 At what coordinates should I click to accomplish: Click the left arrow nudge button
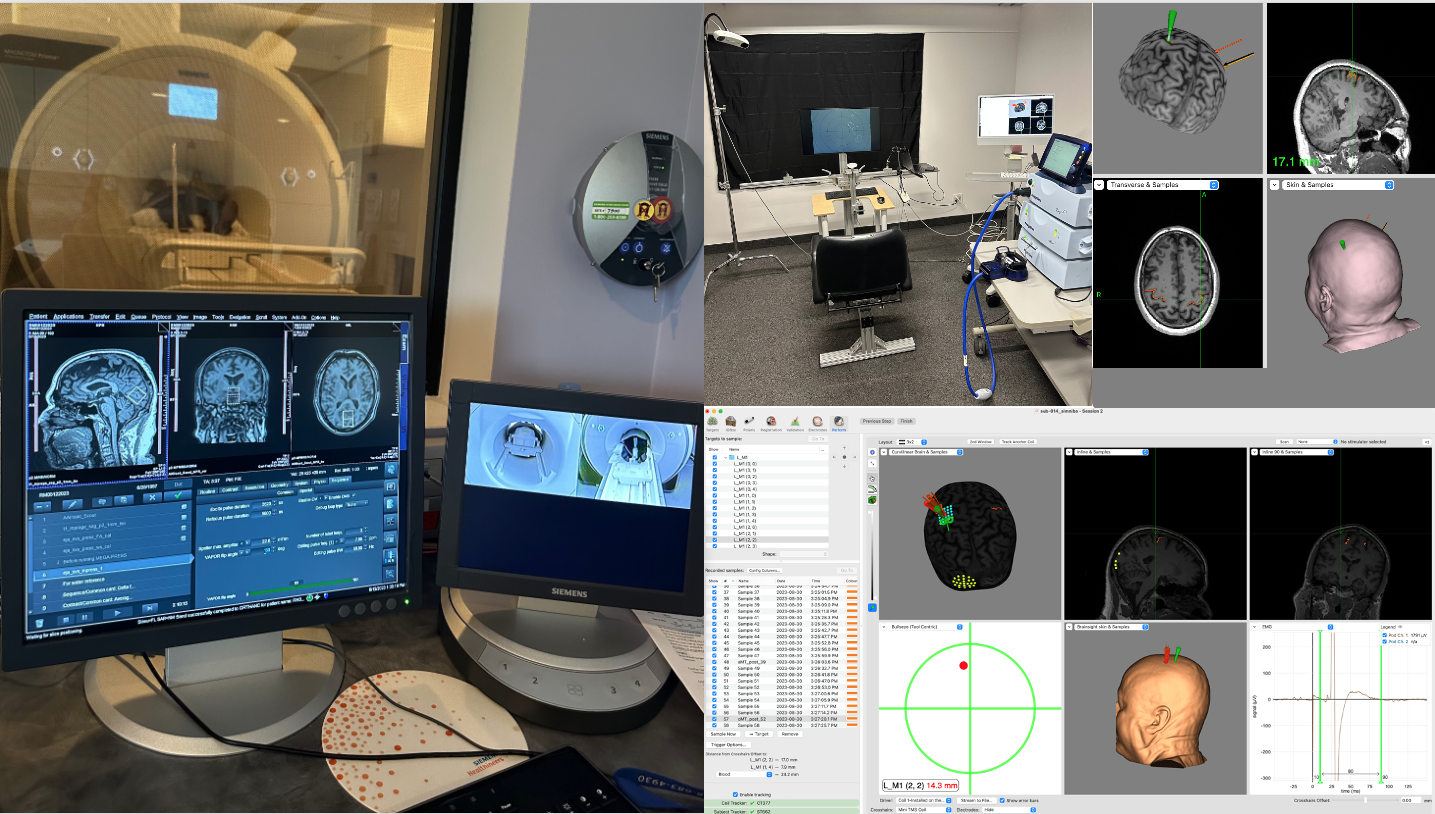coord(835,457)
